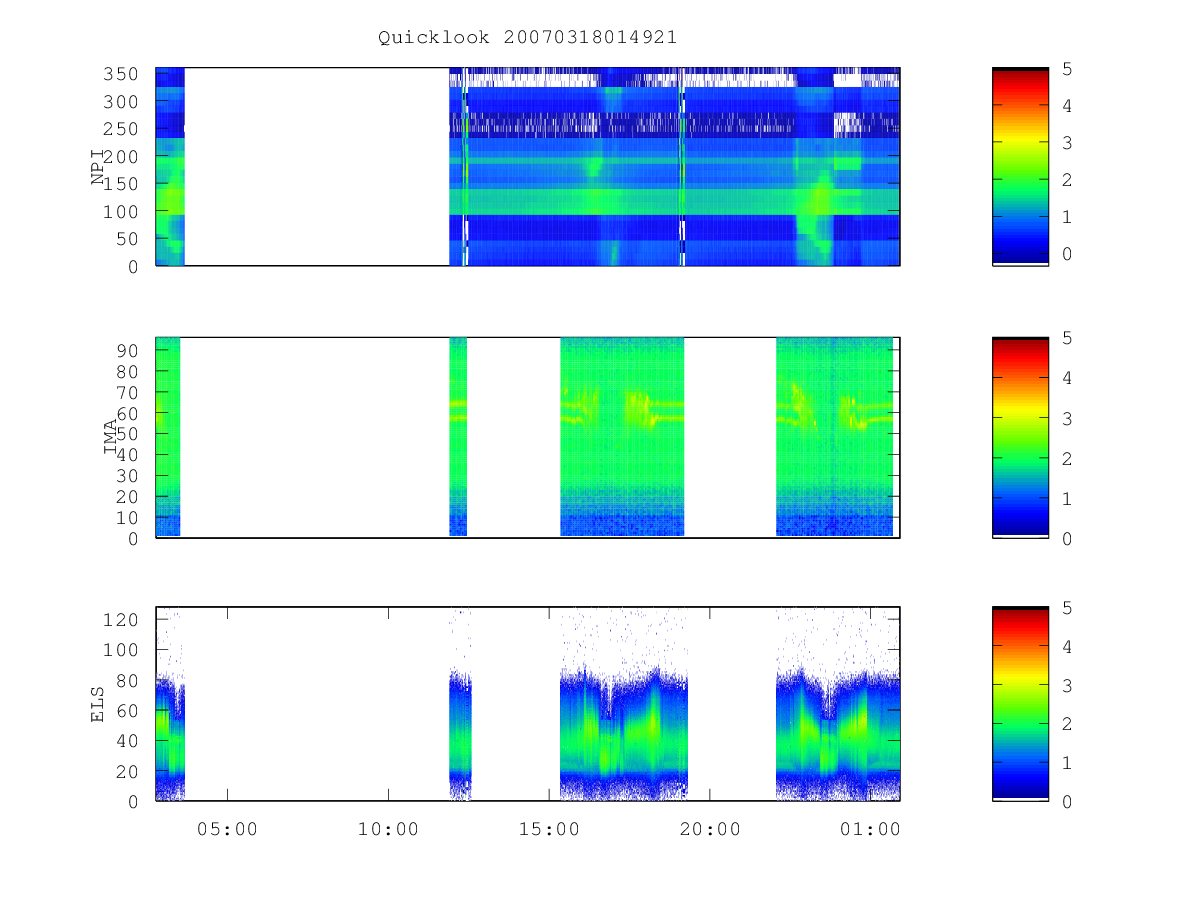
Task: Click the ELS axis label
Action: (98, 704)
